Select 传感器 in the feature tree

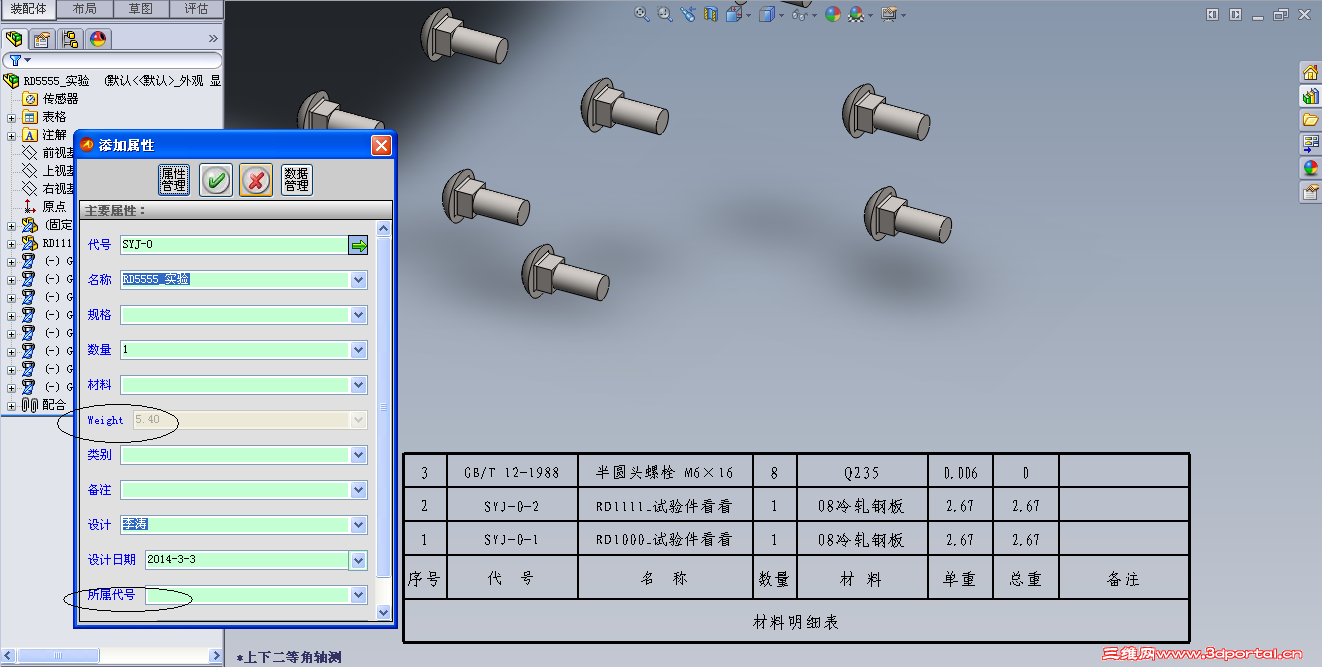pos(60,99)
